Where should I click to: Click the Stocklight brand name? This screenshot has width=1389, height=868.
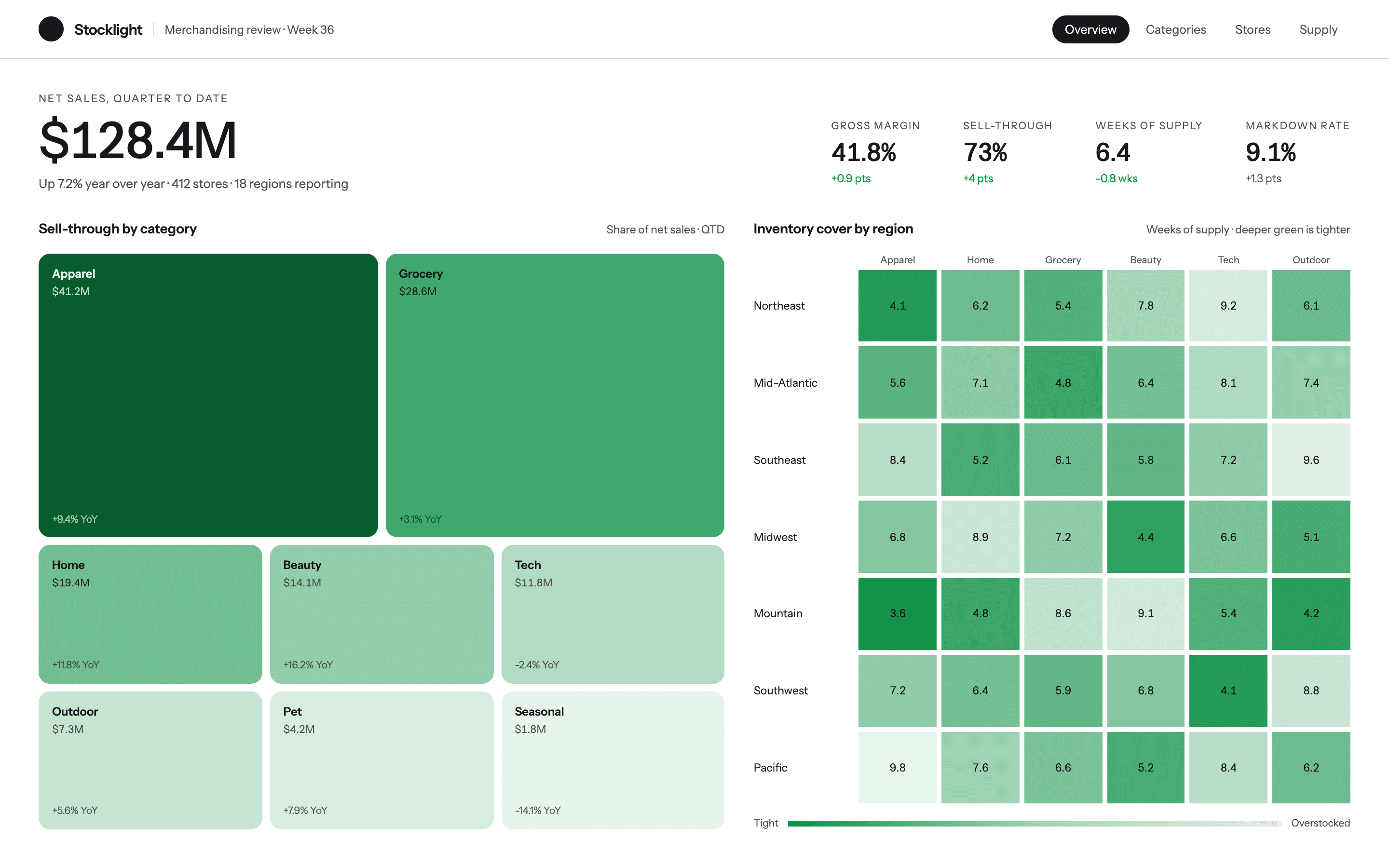point(108,29)
